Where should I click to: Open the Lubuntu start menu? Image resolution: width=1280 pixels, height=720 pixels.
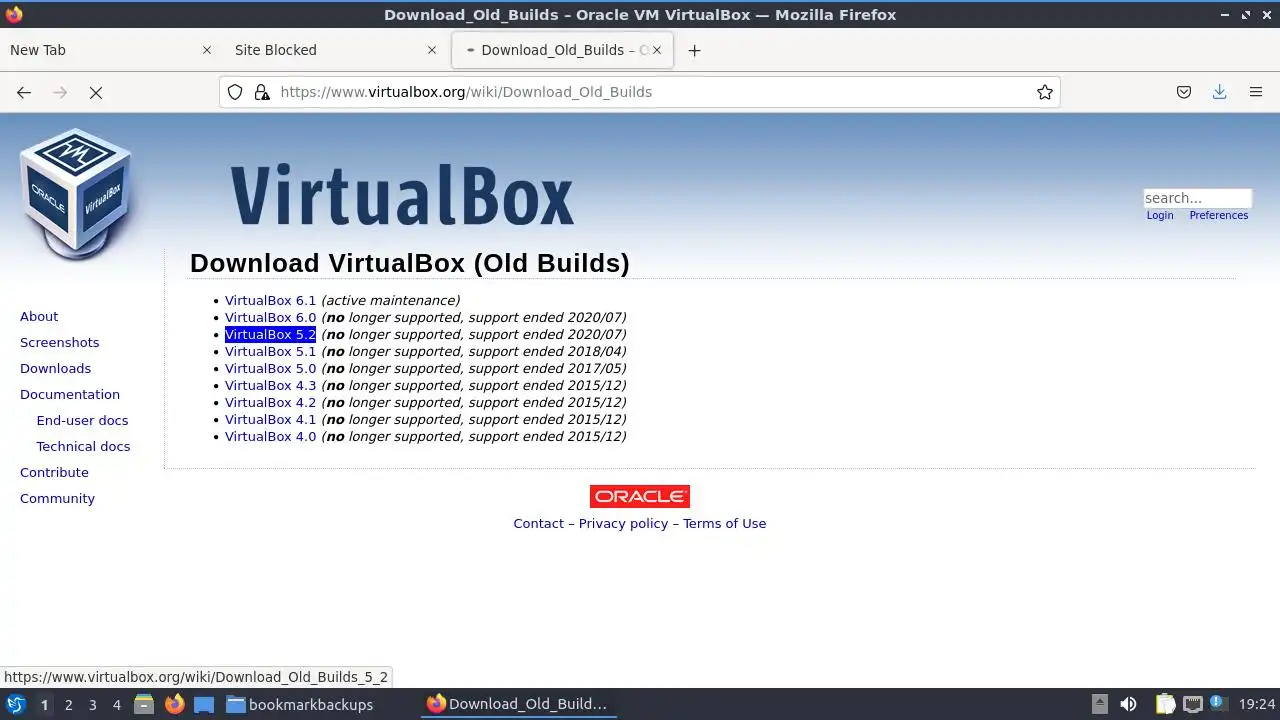(16, 704)
